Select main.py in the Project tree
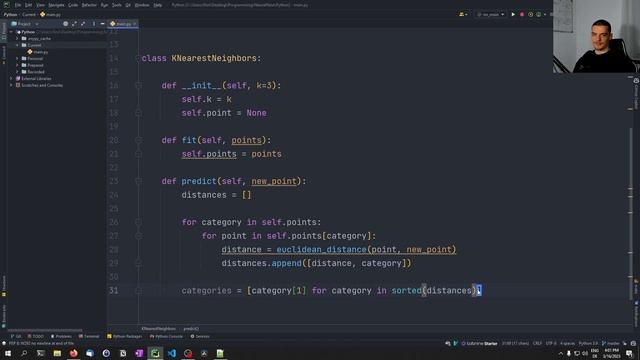 pos(38,52)
